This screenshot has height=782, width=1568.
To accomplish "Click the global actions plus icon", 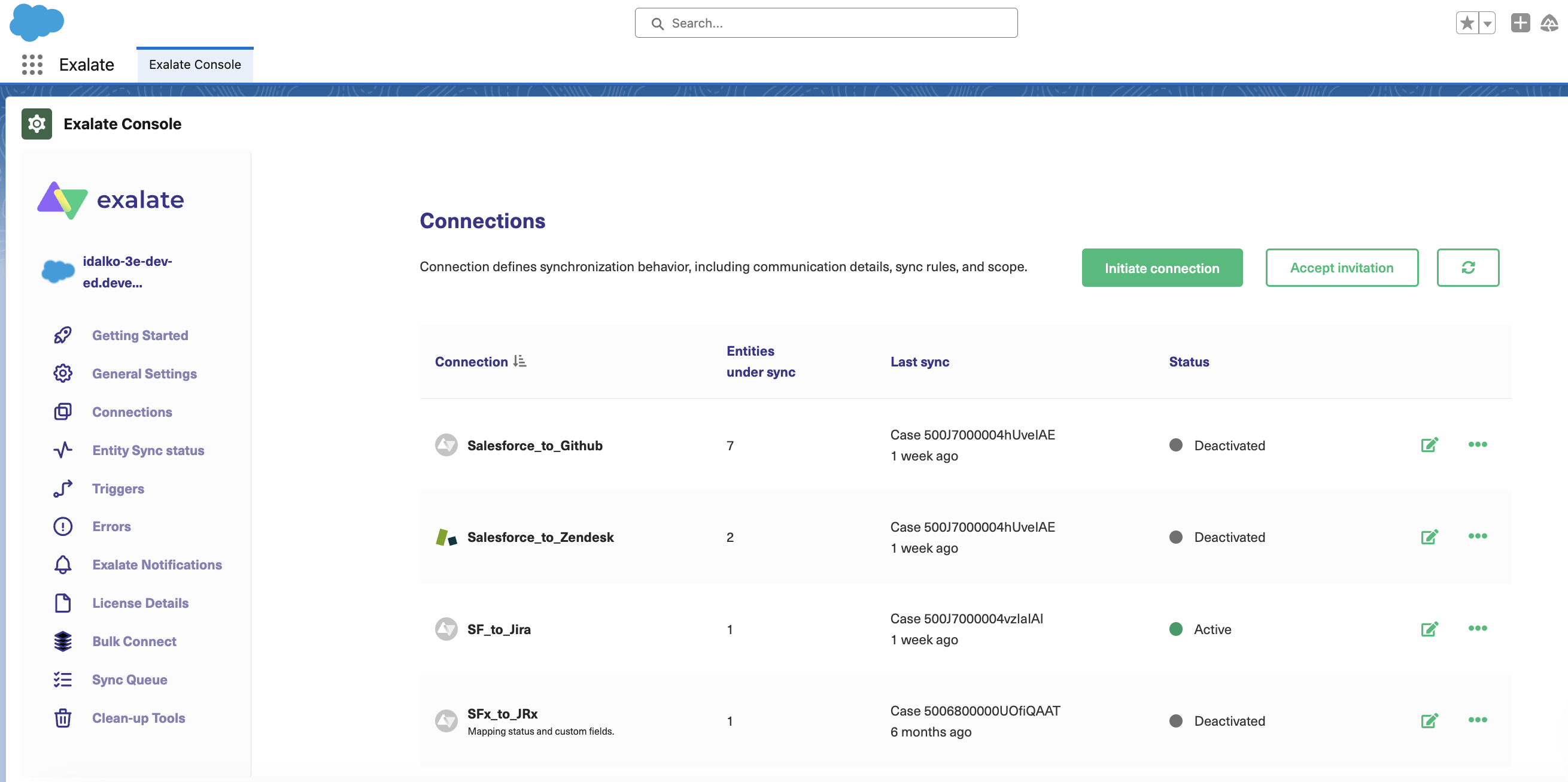I will point(1520,23).
